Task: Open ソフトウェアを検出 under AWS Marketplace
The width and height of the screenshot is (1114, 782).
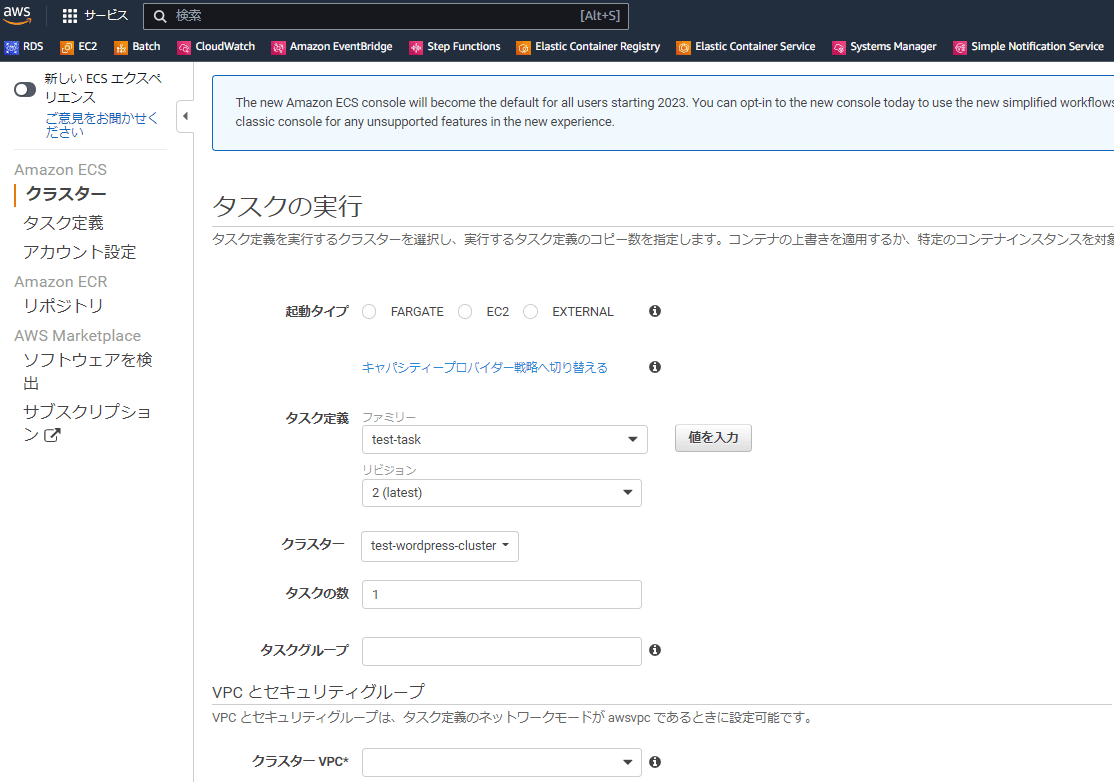Action: 87,371
